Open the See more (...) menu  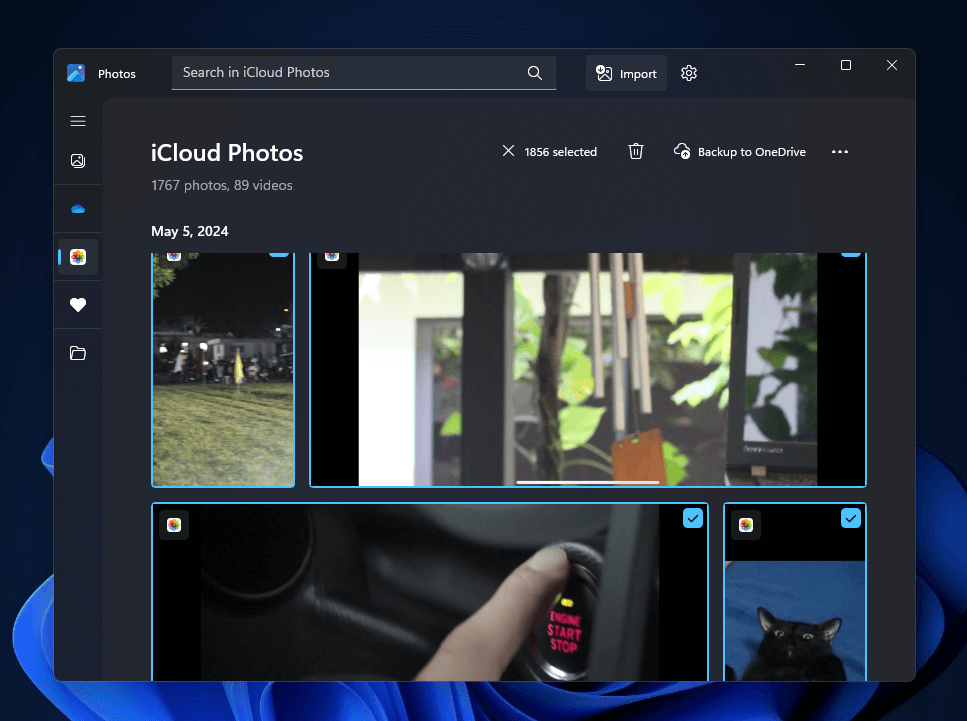click(x=840, y=151)
